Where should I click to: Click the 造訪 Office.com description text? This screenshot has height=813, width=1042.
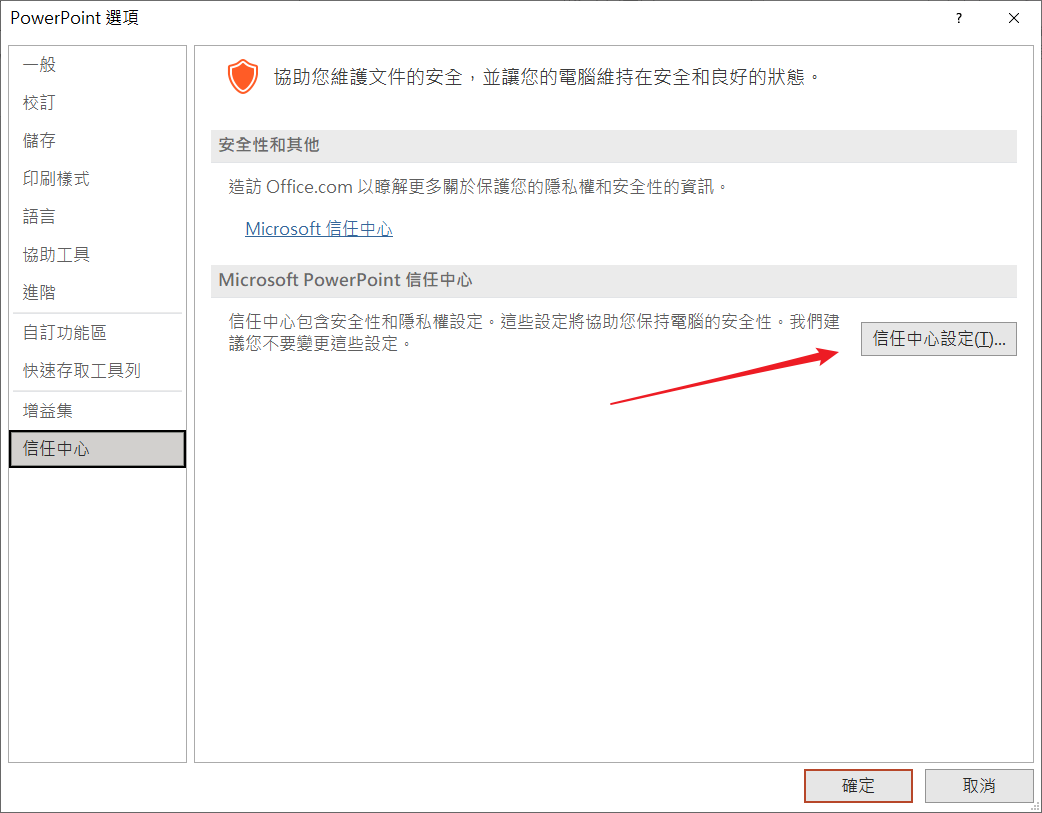(478, 187)
